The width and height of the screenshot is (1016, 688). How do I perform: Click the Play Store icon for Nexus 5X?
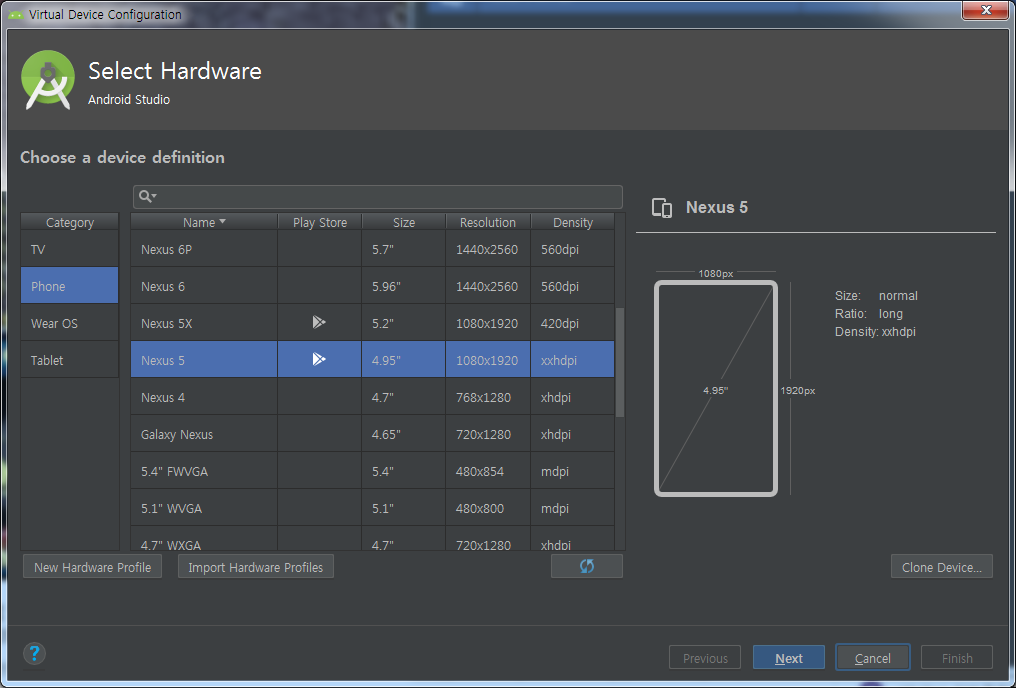click(x=319, y=322)
